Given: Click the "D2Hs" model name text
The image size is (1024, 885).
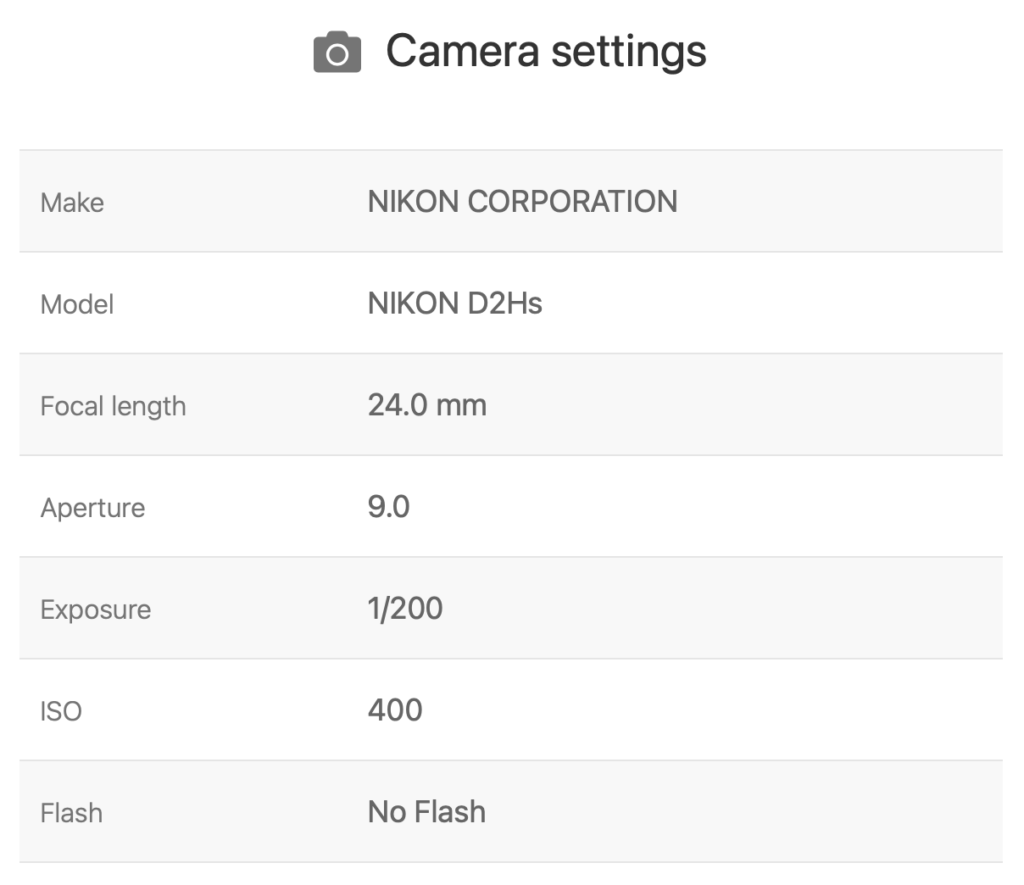Looking at the screenshot, I should [x=505, y=303].
